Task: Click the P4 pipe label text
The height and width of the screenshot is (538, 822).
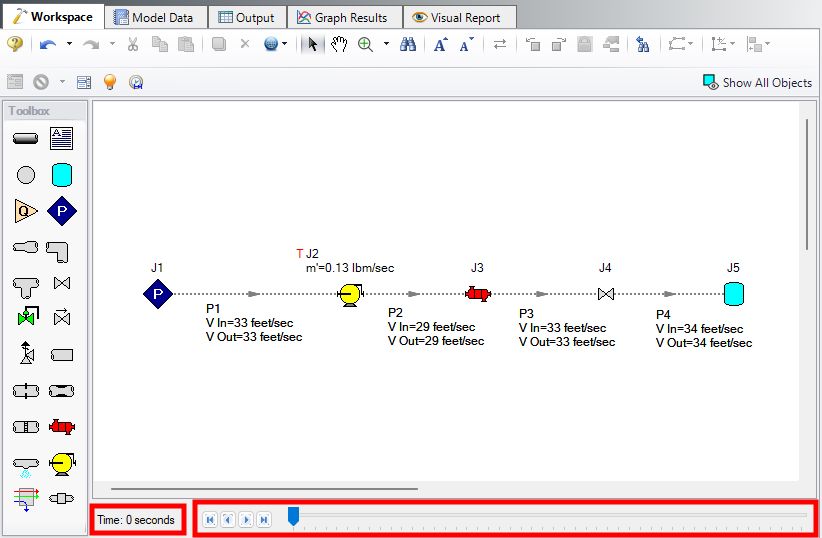Action: (704, 329)
